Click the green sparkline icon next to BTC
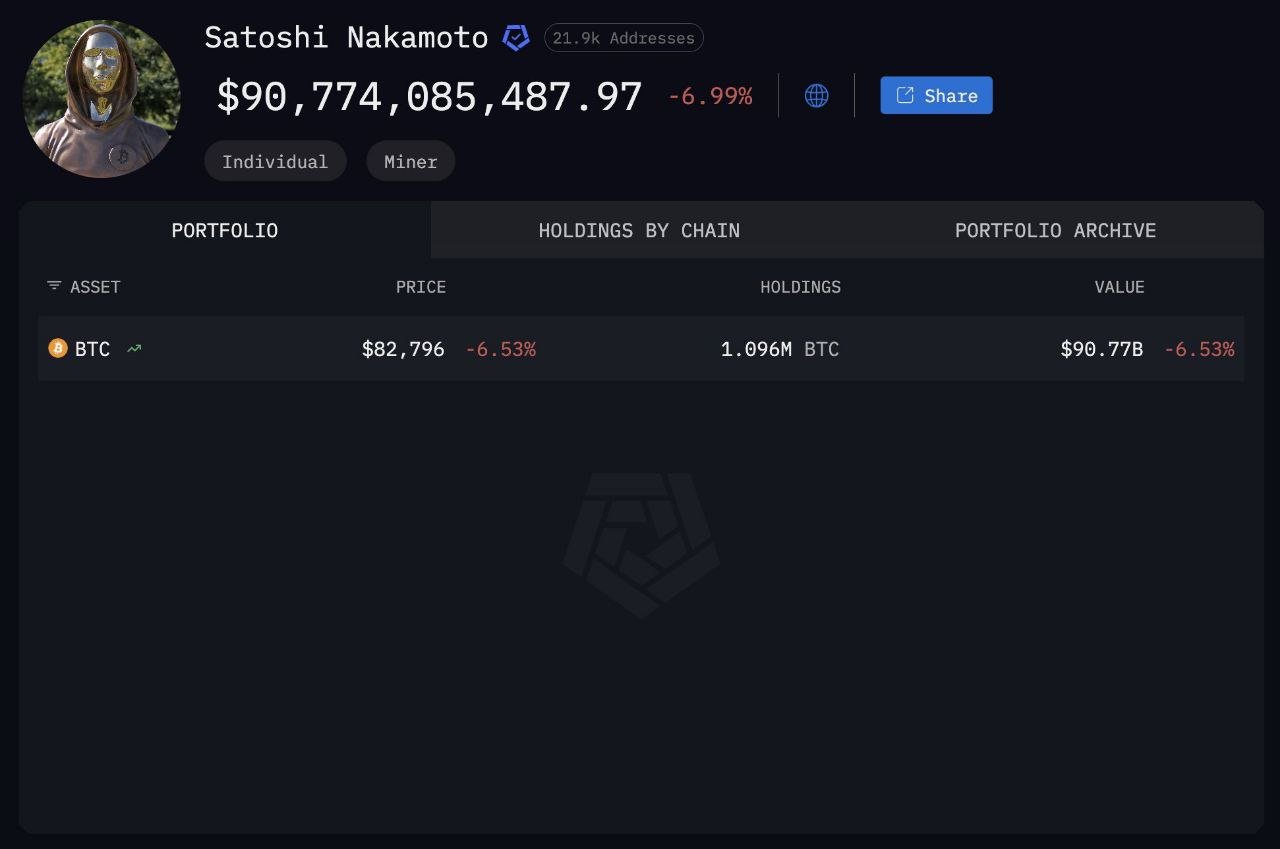1280x849 pixels. (x=134, y=348)
